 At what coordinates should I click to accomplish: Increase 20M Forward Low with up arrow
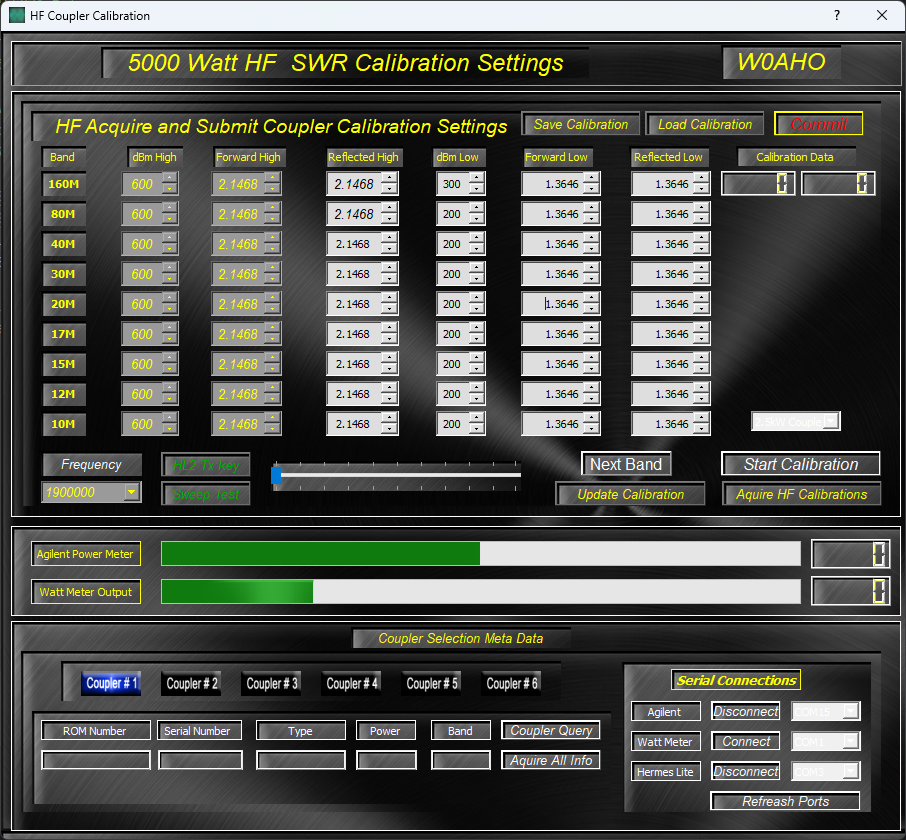pyautogui.click(x=591, y=299)
